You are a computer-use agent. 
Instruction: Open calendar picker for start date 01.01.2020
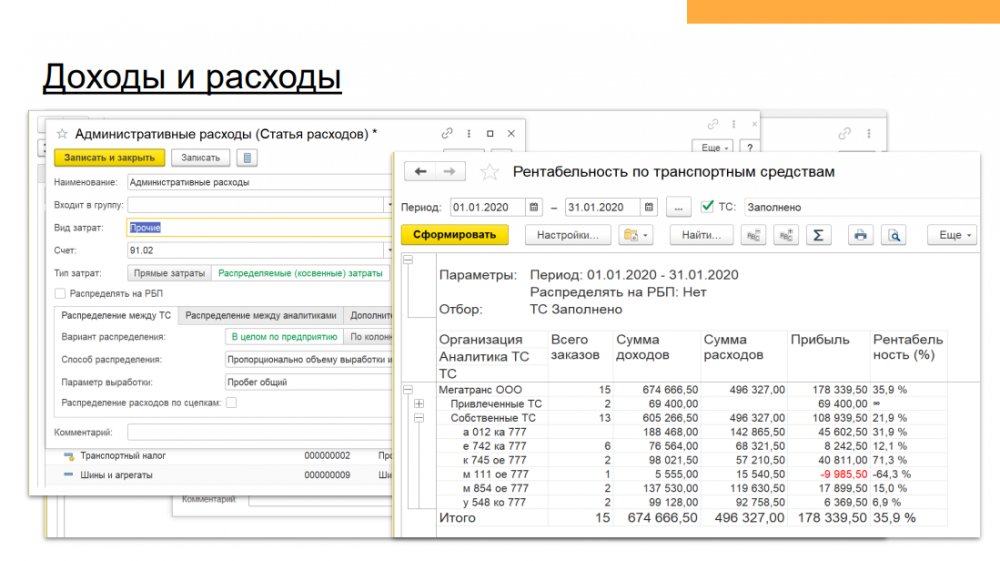click(x=535, y=207)
